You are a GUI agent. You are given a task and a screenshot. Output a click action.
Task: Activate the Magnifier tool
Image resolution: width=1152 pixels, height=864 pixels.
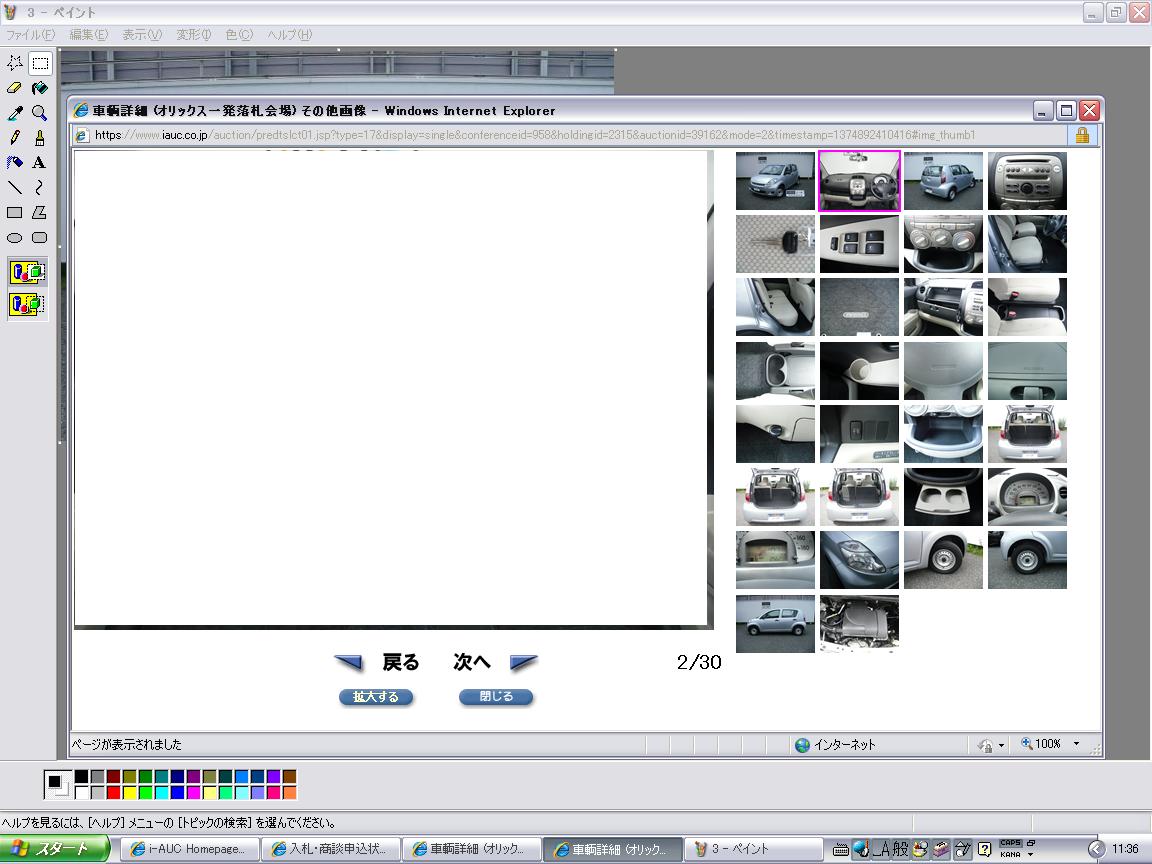(39, 113)
